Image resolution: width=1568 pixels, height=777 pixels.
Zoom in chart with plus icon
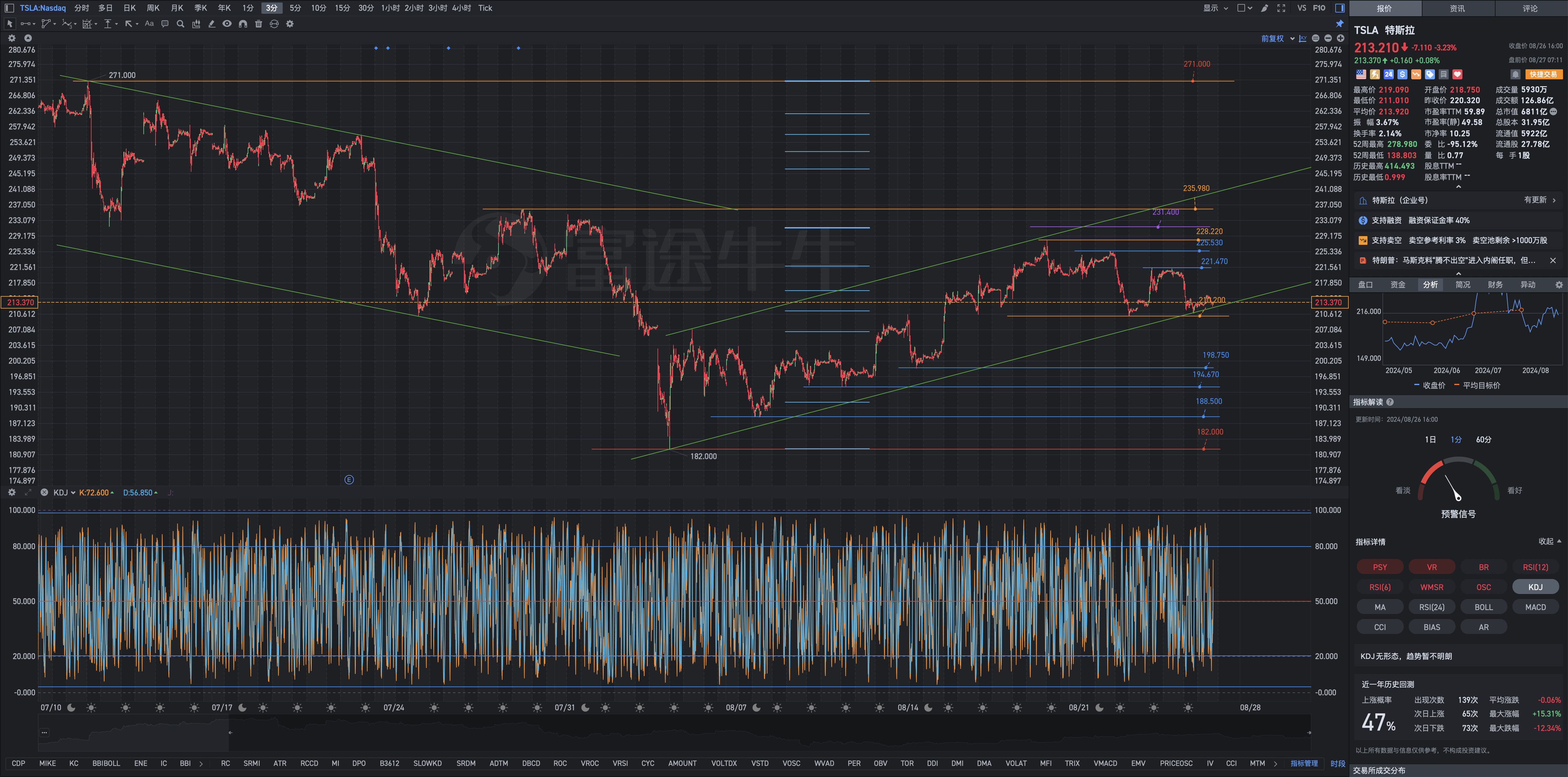pos(1340,38)
